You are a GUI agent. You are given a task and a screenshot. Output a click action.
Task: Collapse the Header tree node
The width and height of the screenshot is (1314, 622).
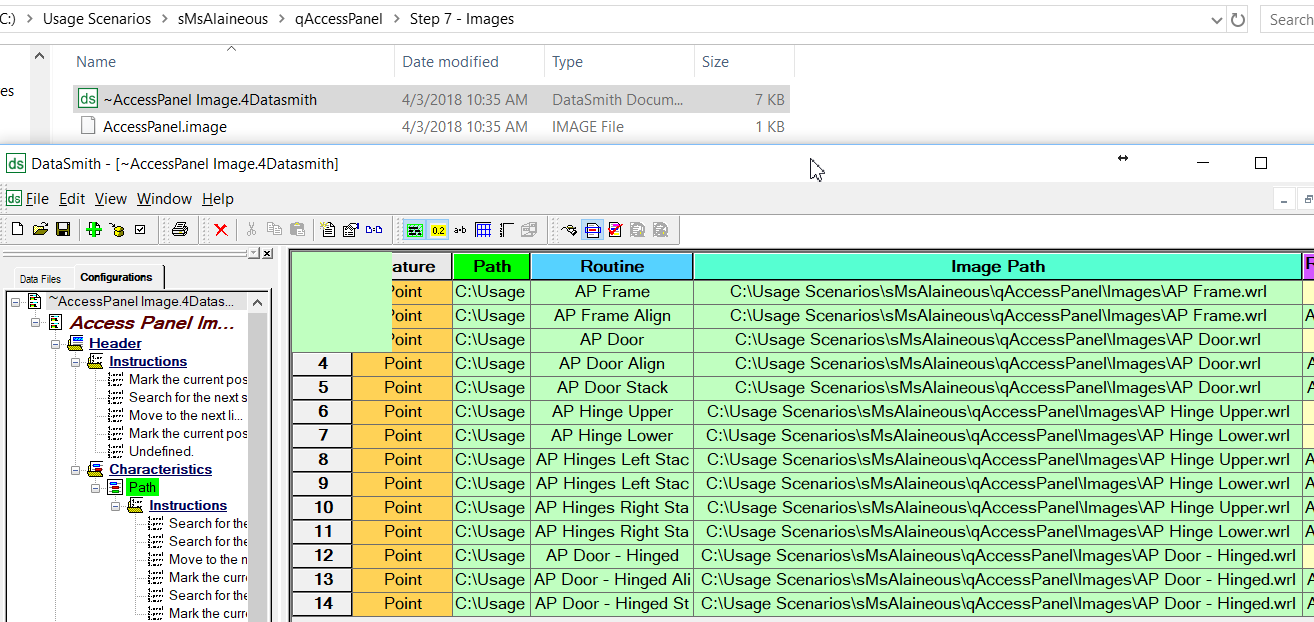click(56, 344)
